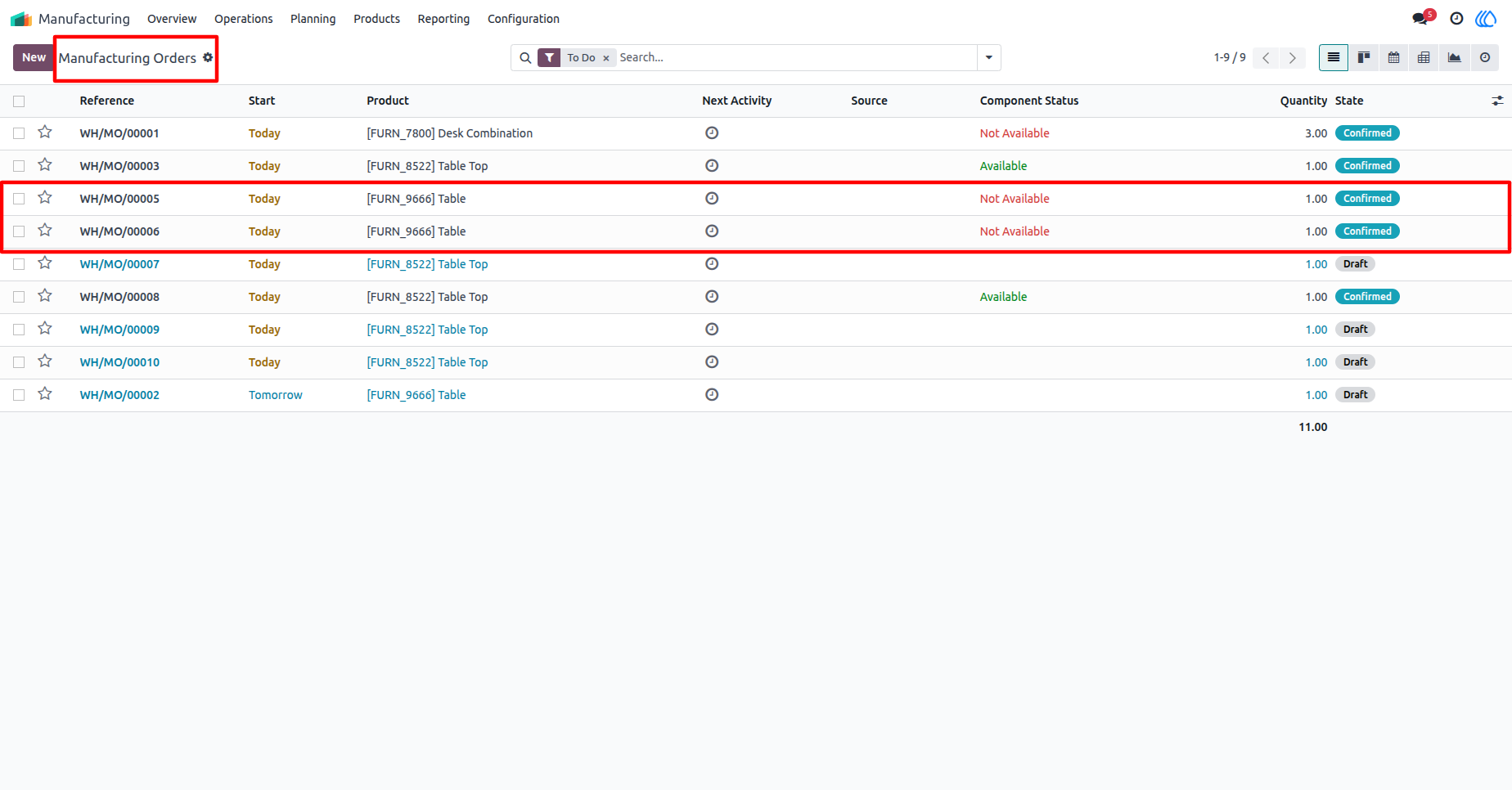Viewport: 1512px width, 790px height.
Task: Tick checkbox for WH/MO/00005
Action: pos(19,199)
